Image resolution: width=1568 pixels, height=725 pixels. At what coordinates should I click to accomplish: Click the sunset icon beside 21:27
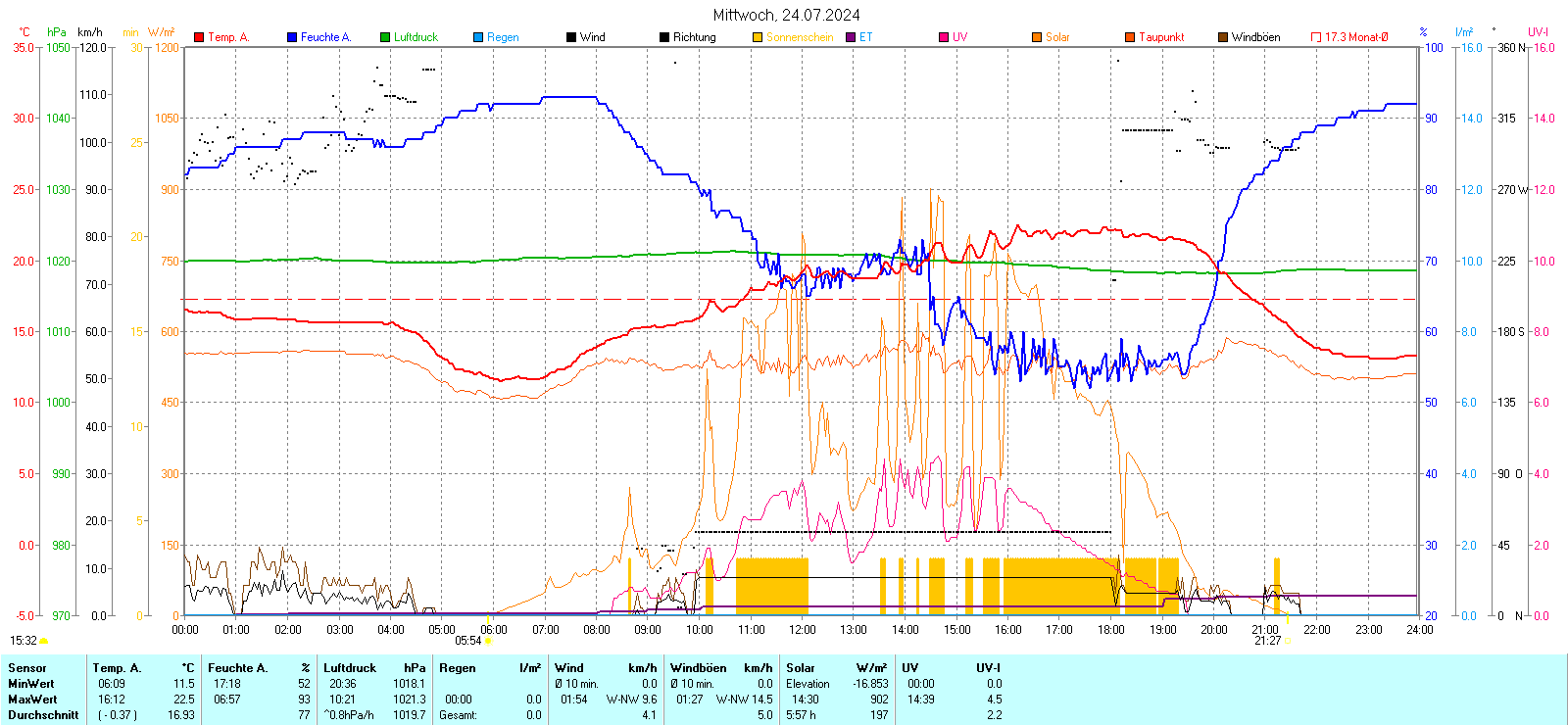(1289, 642)
